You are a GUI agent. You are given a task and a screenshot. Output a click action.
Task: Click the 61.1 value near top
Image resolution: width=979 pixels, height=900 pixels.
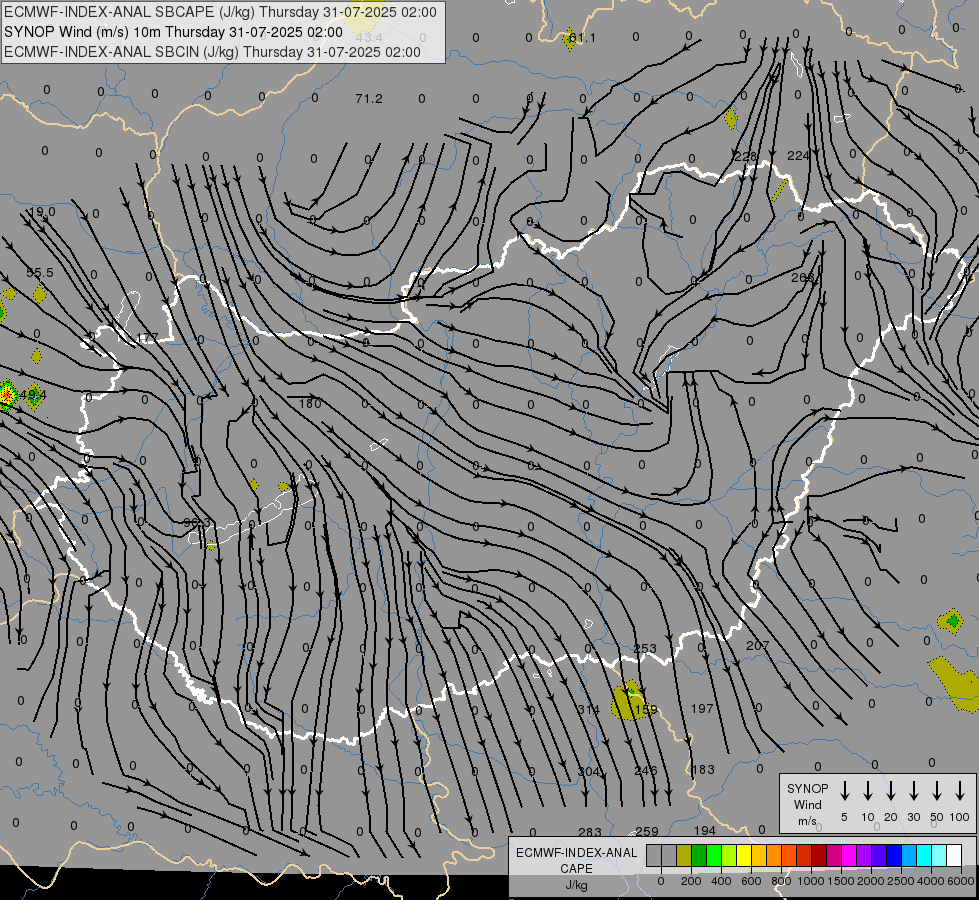(x=583, y=38)
